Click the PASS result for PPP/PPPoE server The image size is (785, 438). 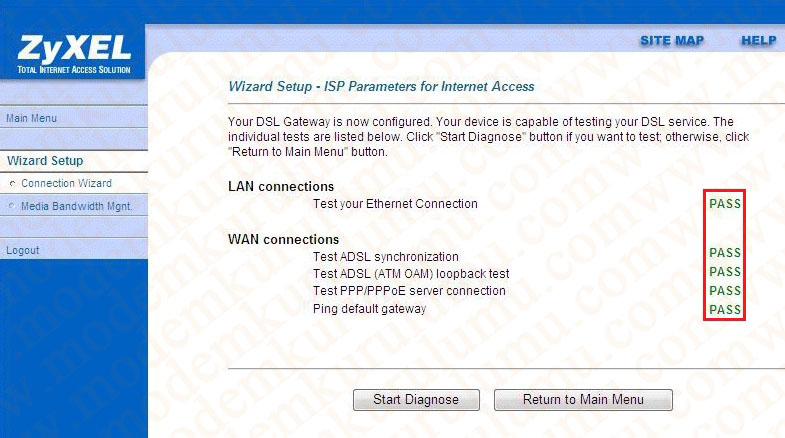[x=725, y=291]
